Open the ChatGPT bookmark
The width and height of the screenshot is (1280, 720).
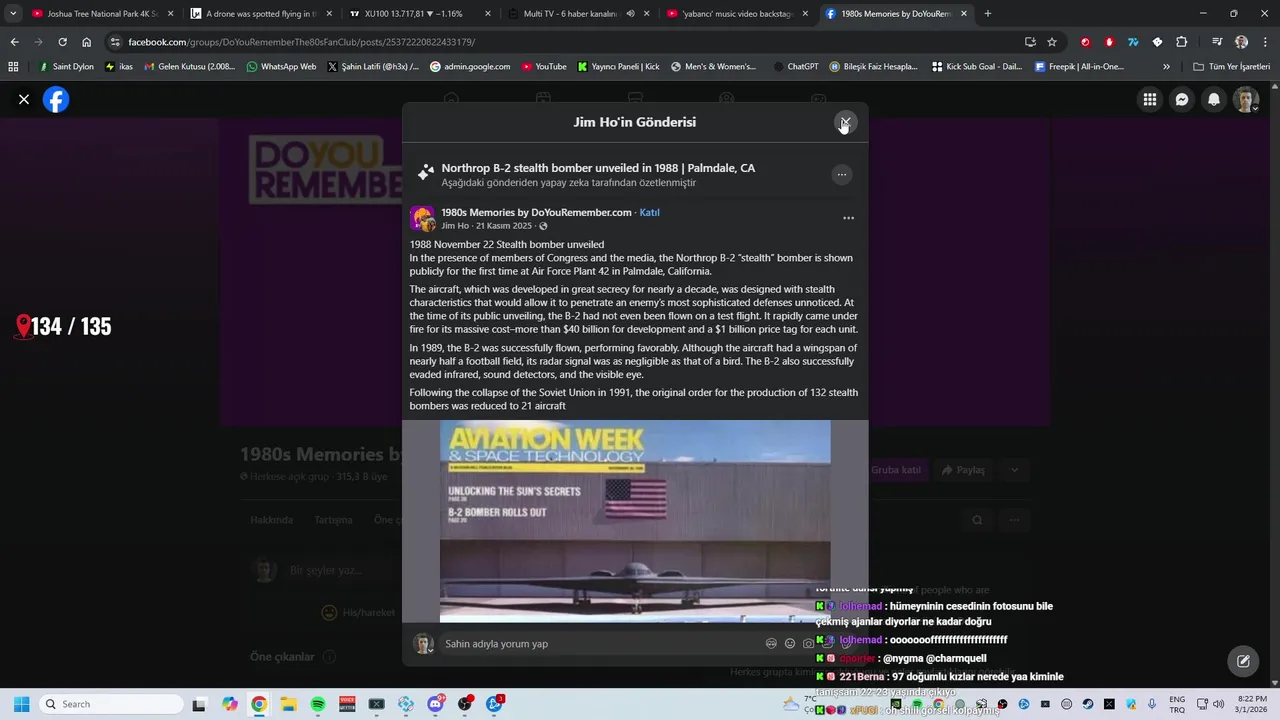click(795, 67)
